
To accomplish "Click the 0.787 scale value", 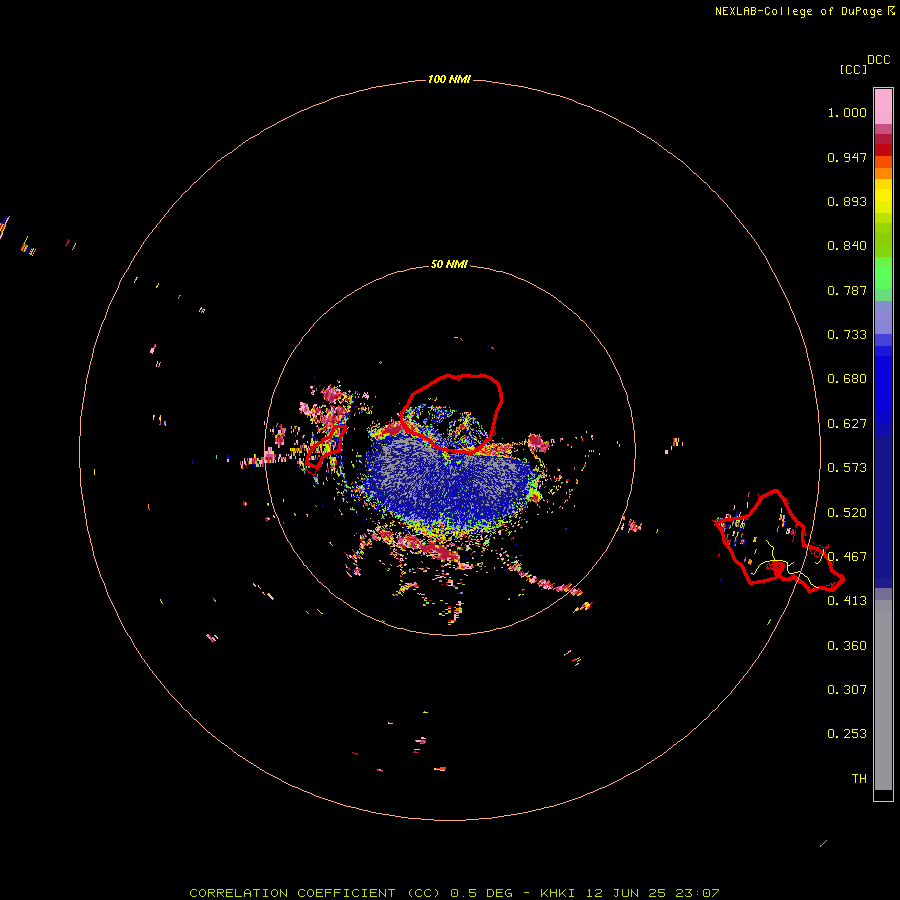I will click(847, 290).
